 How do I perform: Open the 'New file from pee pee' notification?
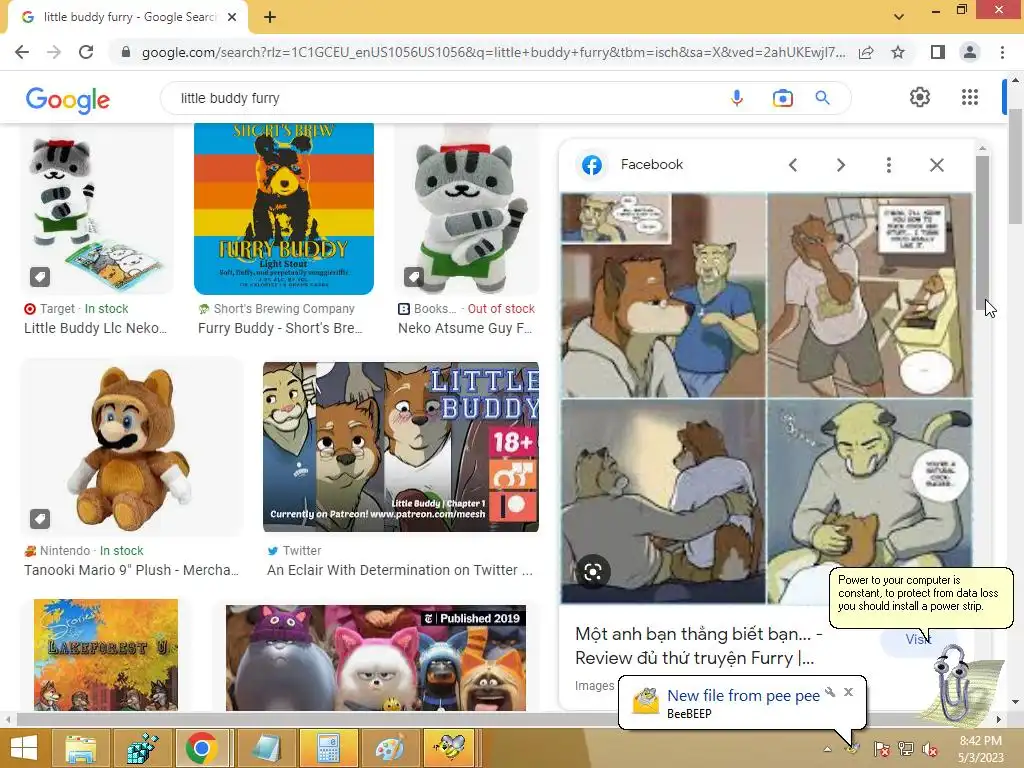point(743,696)
